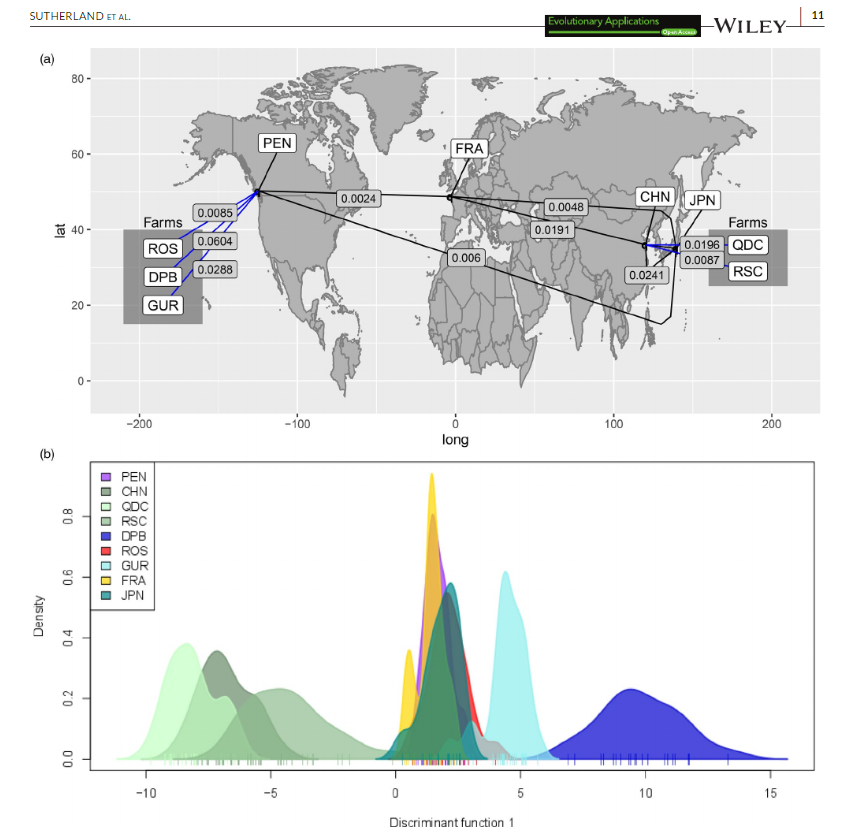
Task: Click the 'long' axis title
Action: coord(455,440)
